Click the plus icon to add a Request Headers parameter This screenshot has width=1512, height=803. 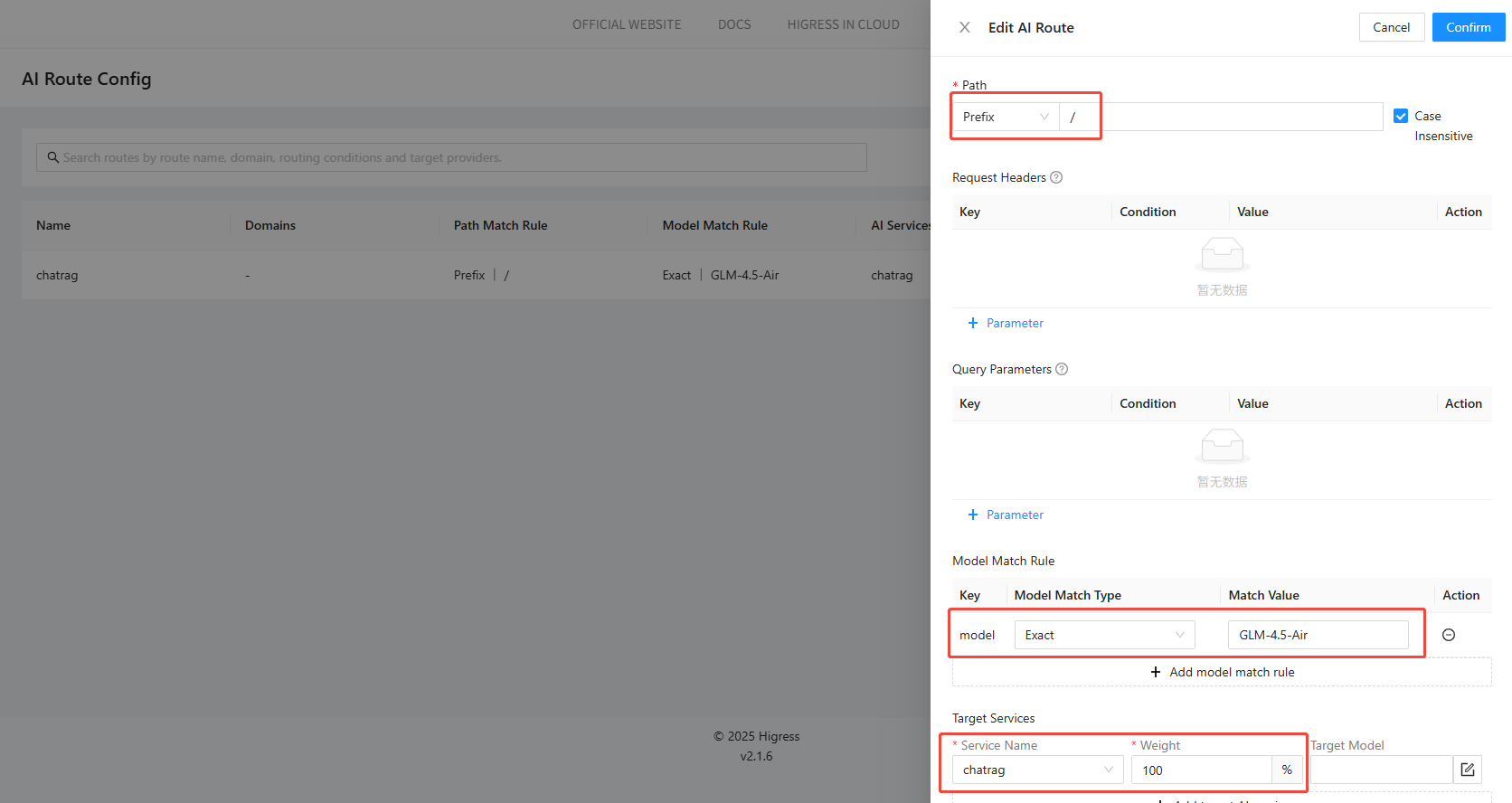click(973, 323)
